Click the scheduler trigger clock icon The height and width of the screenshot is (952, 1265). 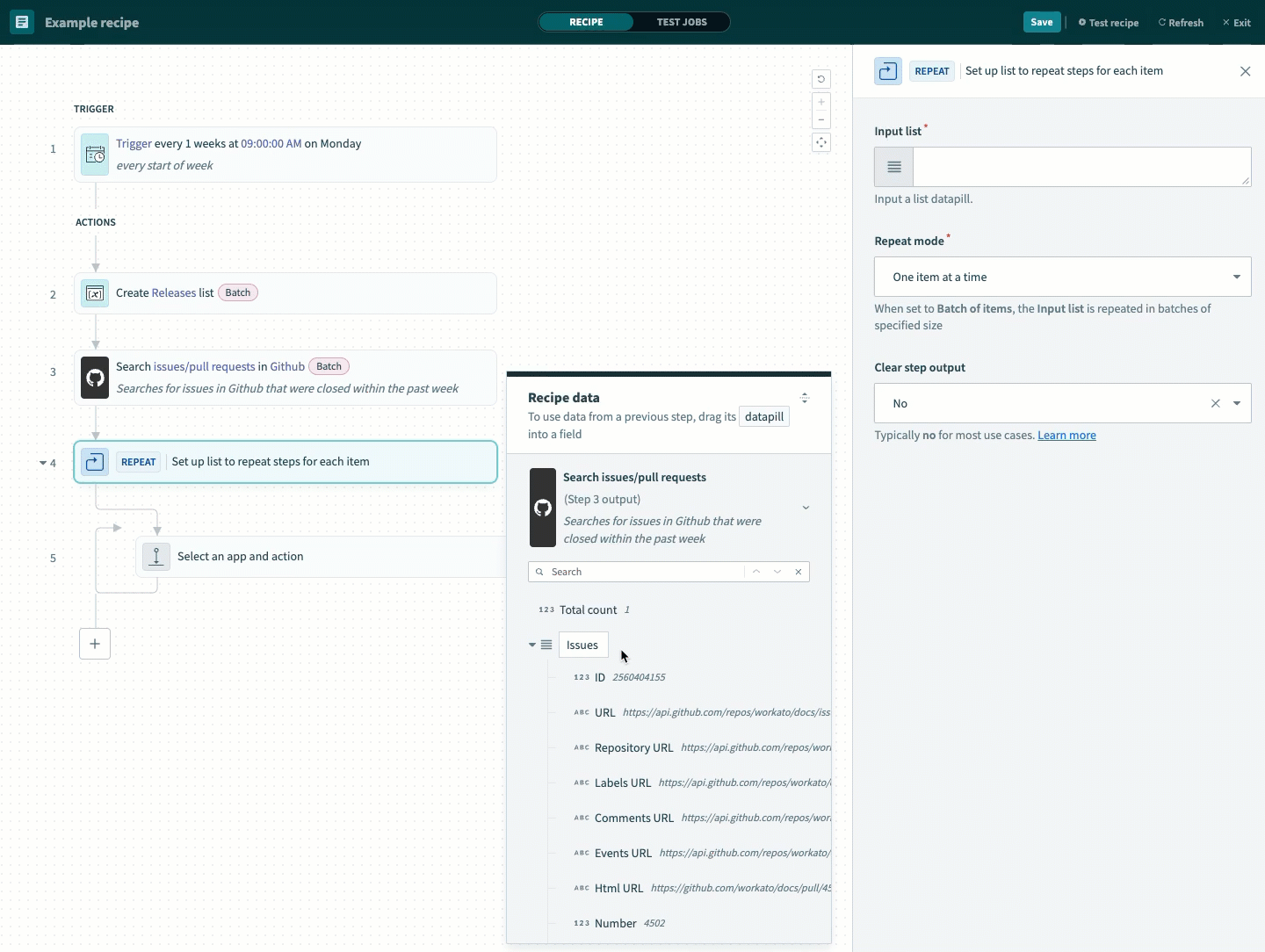coord(95,155)
